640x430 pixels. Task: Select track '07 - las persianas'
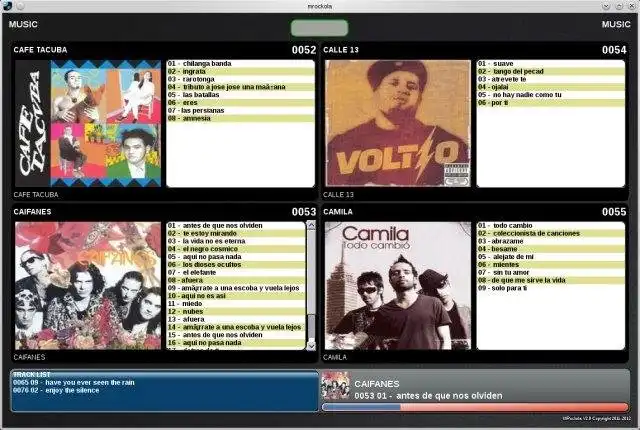point(240,111)
